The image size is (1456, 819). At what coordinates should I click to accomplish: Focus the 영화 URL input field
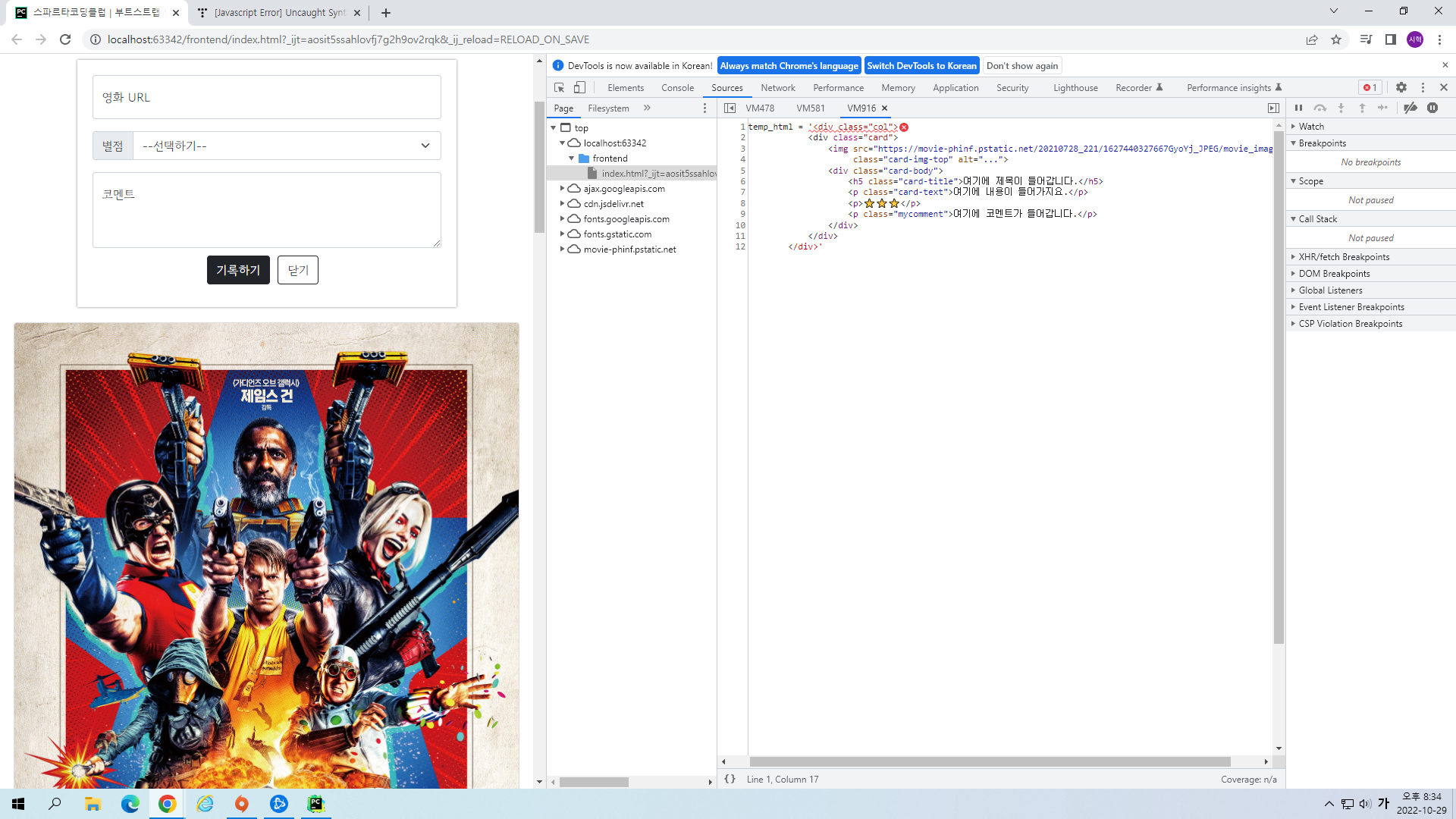(267, 97)
